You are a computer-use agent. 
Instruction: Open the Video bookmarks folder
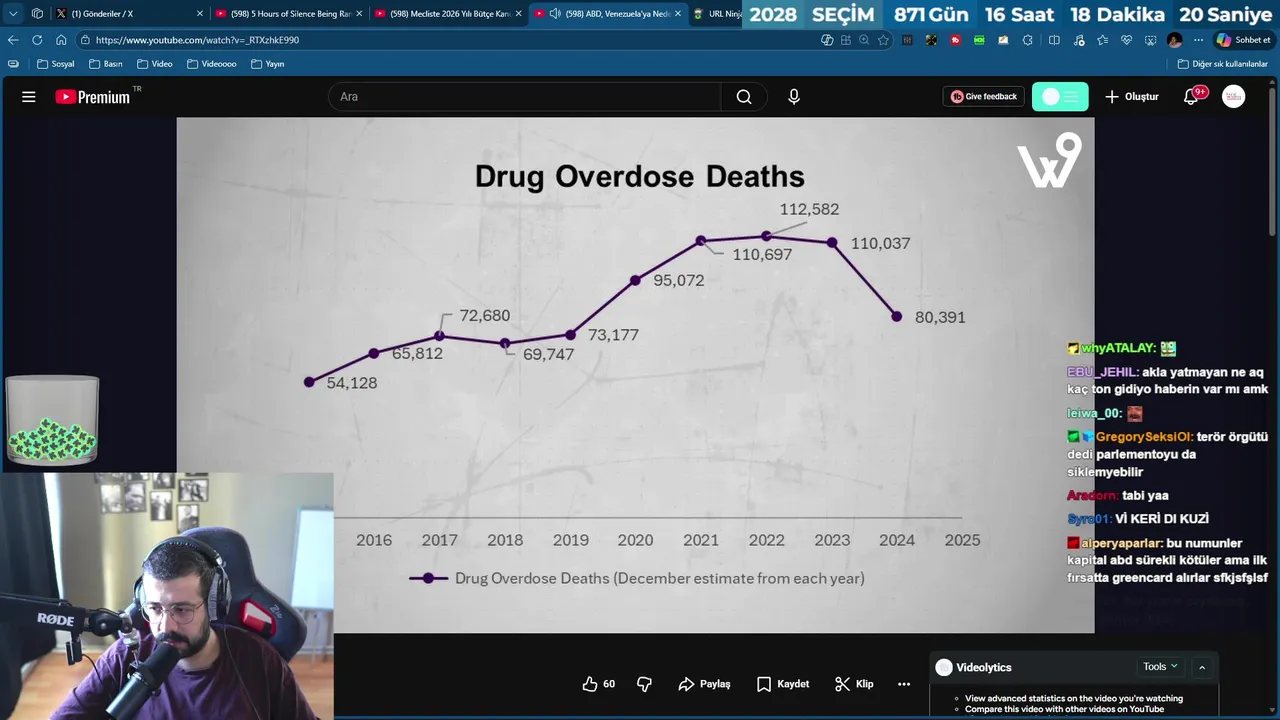click(155, 64)
